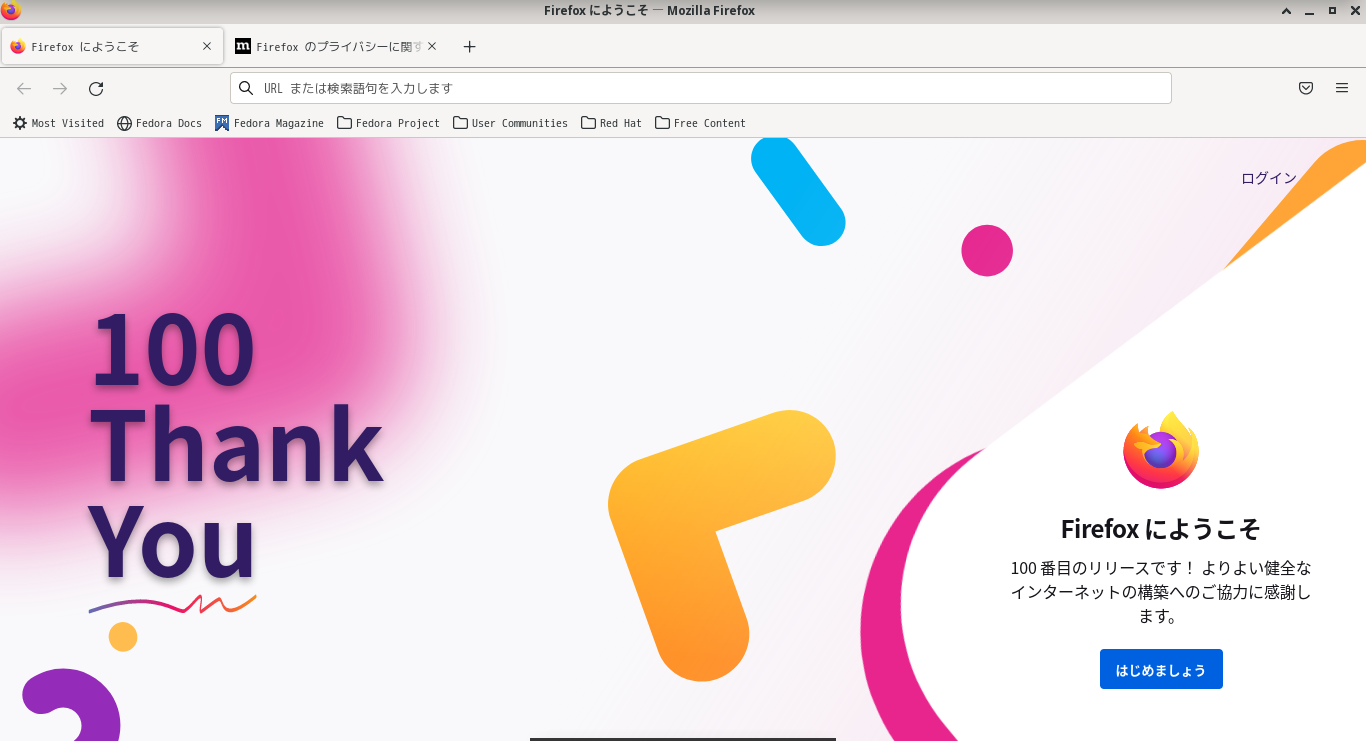
Task: Expand the Free Content bookmark folder
Action: click(x=700, y=123)
